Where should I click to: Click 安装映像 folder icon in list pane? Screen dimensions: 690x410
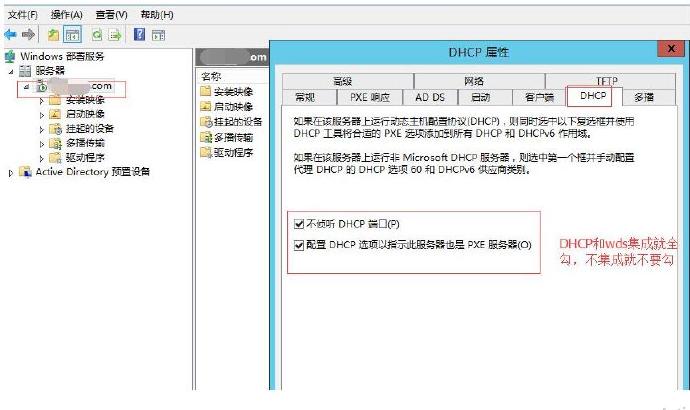(206, 92)
